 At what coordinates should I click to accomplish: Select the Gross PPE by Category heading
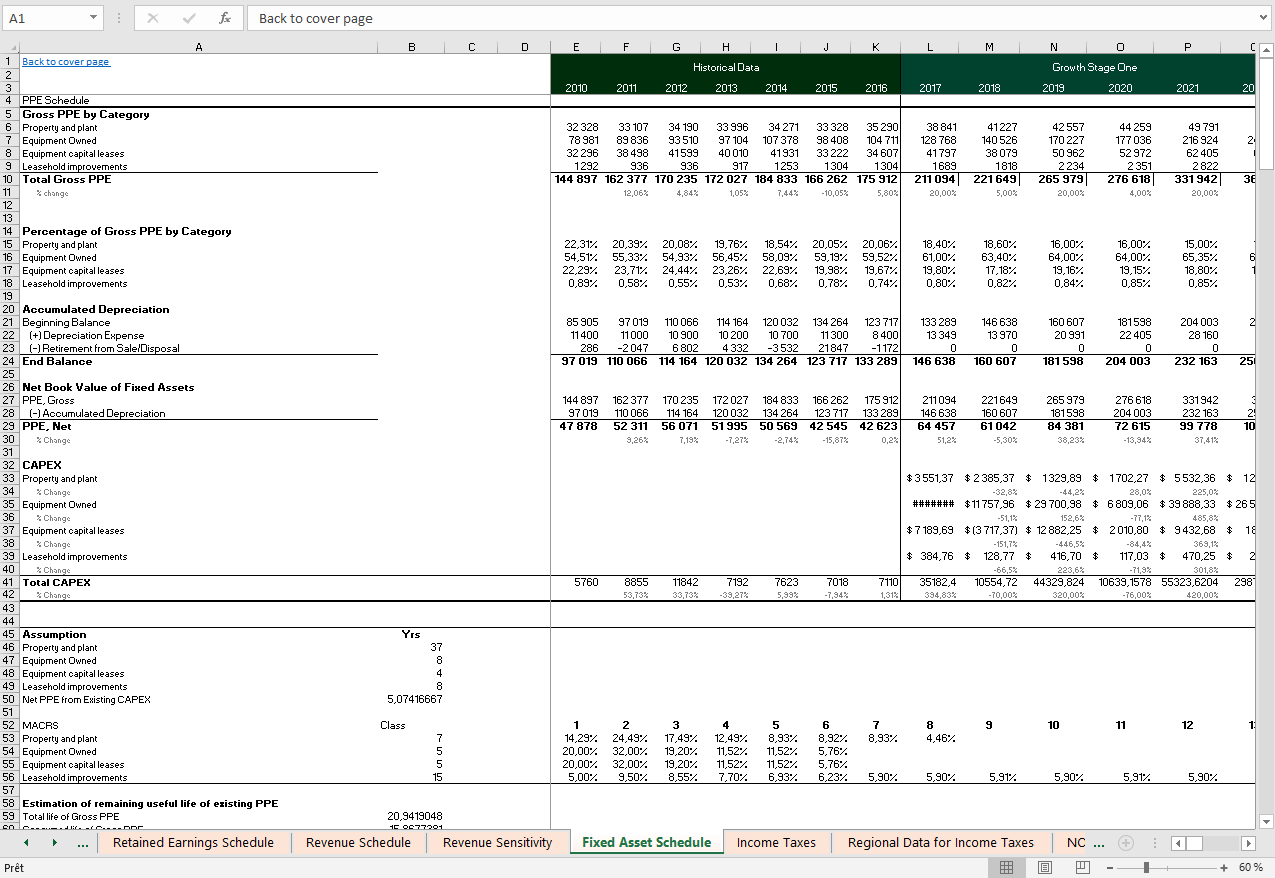pyautogui.click(x=86, y=114)
